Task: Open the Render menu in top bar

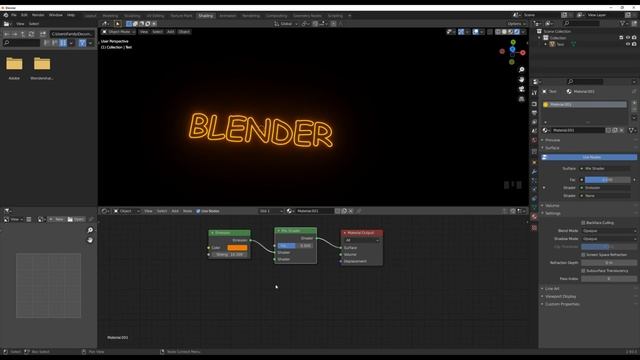Action: tap(38, 15)
